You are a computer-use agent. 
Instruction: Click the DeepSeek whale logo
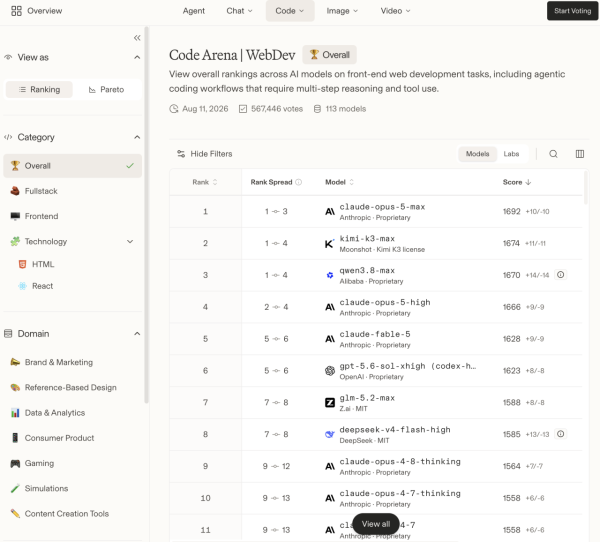pos(329,434)
